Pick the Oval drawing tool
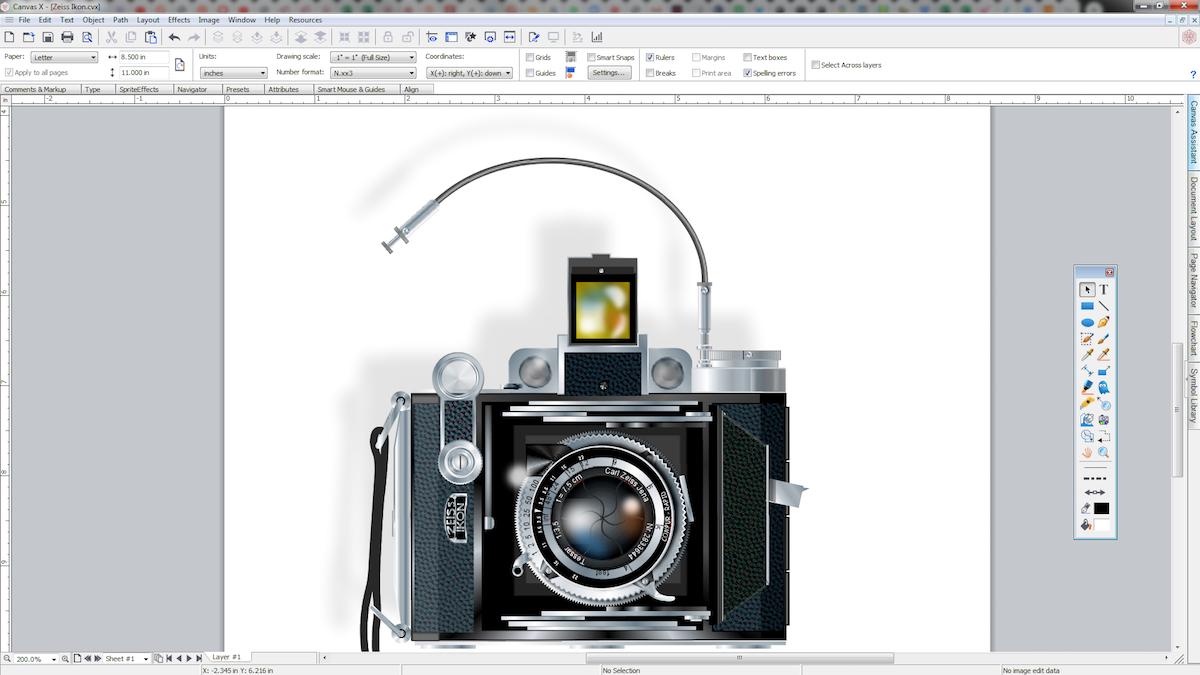The height and width of the screenshot is (675, 1200). [x=1087, y=323]
